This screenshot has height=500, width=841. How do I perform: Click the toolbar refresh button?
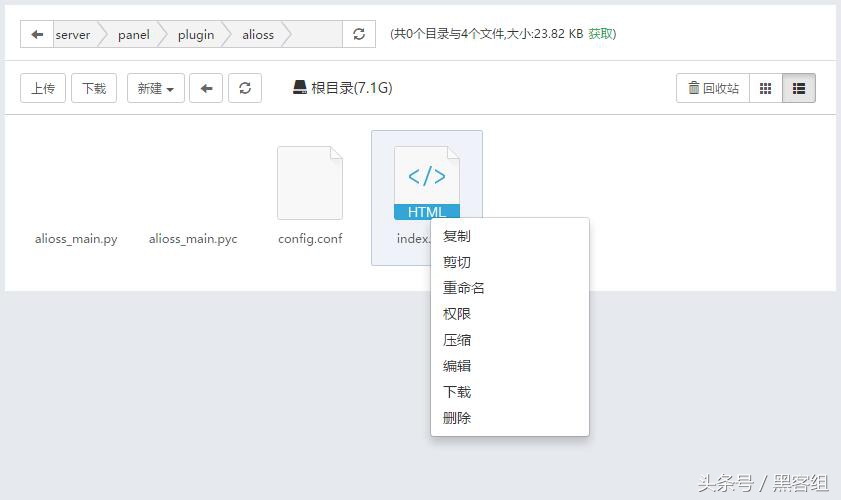245,88
